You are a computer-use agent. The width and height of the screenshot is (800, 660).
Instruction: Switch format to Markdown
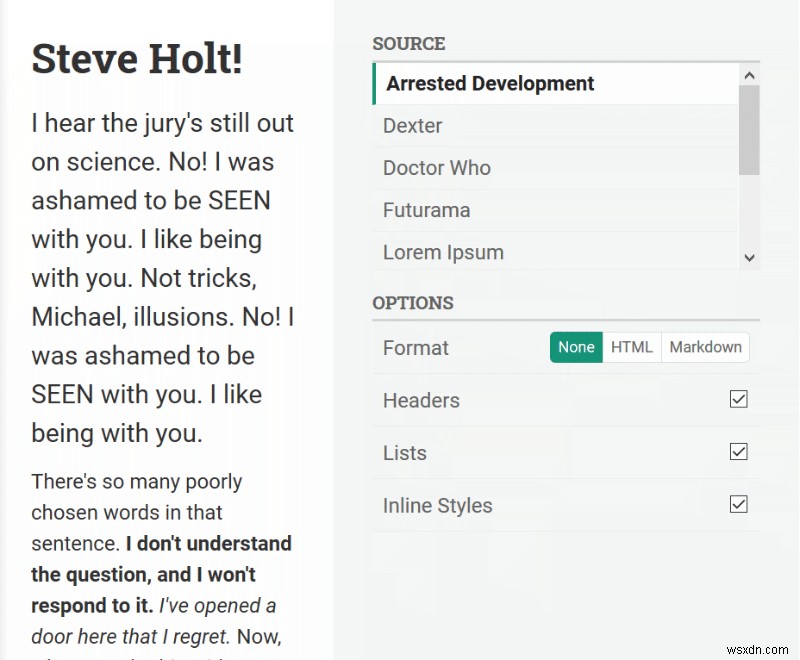coord(705,347)
